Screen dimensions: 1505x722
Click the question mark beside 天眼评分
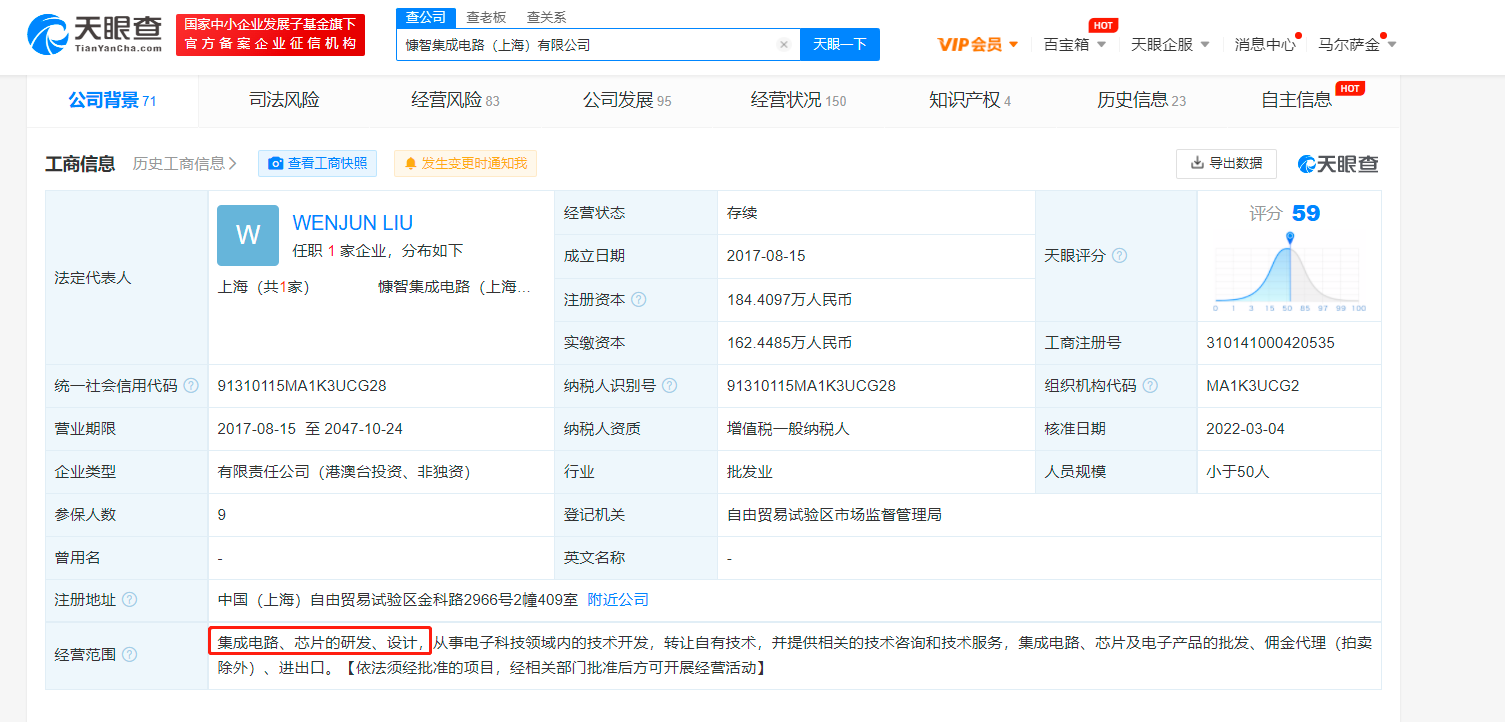1118,255
